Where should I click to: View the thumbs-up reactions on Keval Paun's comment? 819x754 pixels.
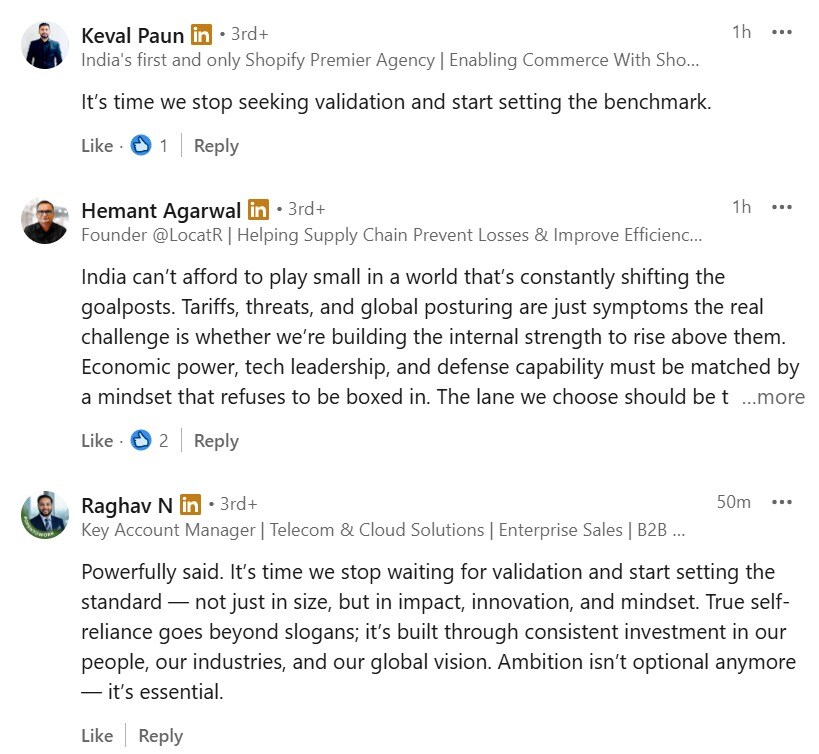pyautogui.click(x=149, y=146)
